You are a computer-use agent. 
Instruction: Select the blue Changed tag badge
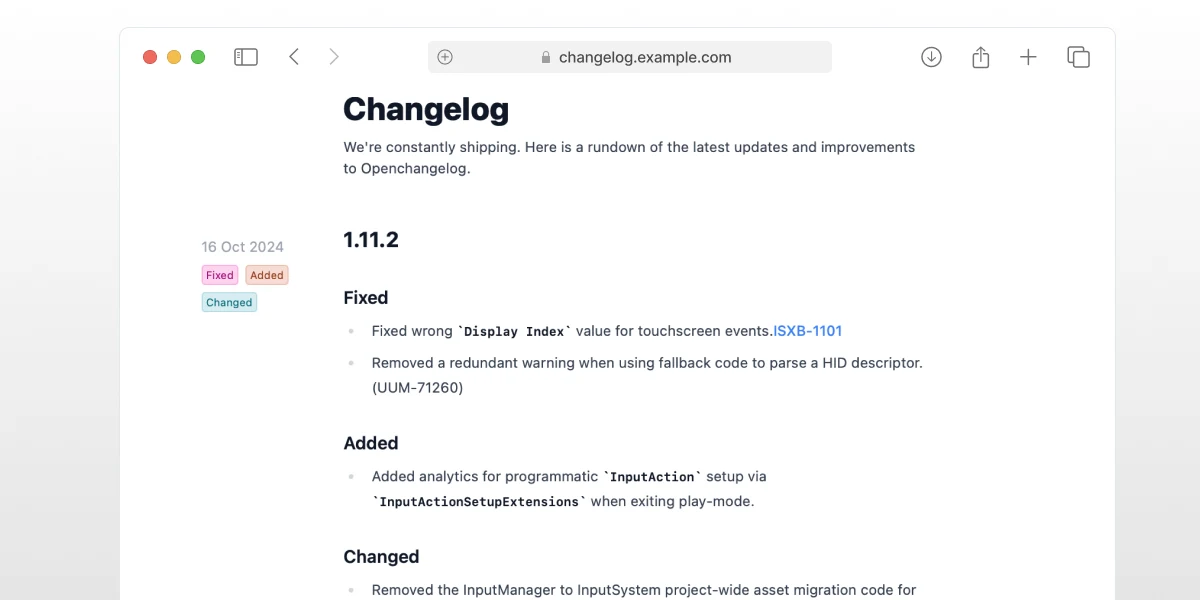[x=228, y=301]
